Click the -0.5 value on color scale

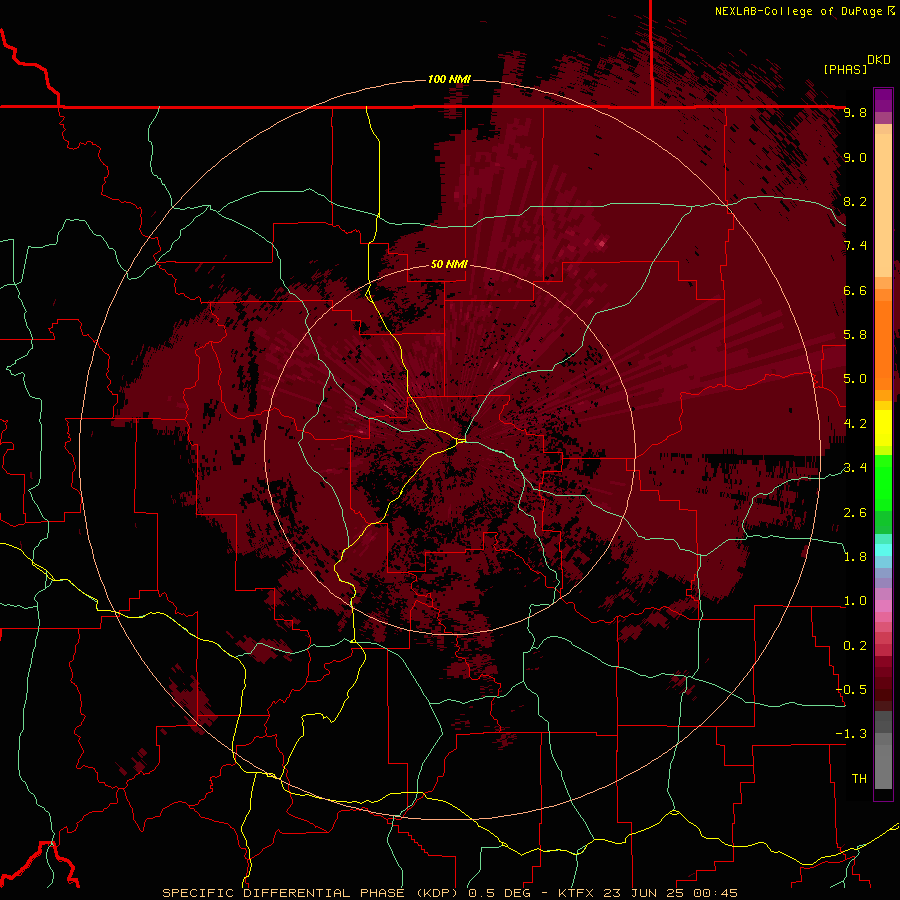(851, 690)
